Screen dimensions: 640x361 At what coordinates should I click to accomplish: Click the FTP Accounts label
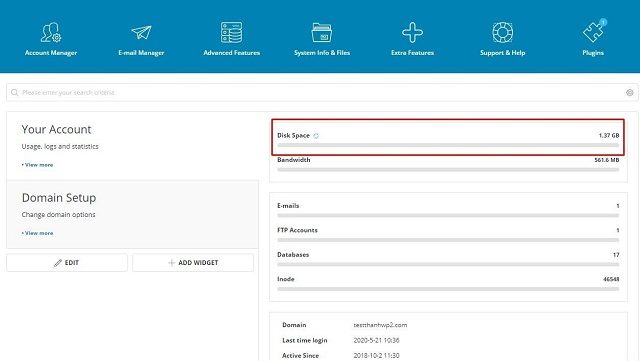[x=297, y=230]
